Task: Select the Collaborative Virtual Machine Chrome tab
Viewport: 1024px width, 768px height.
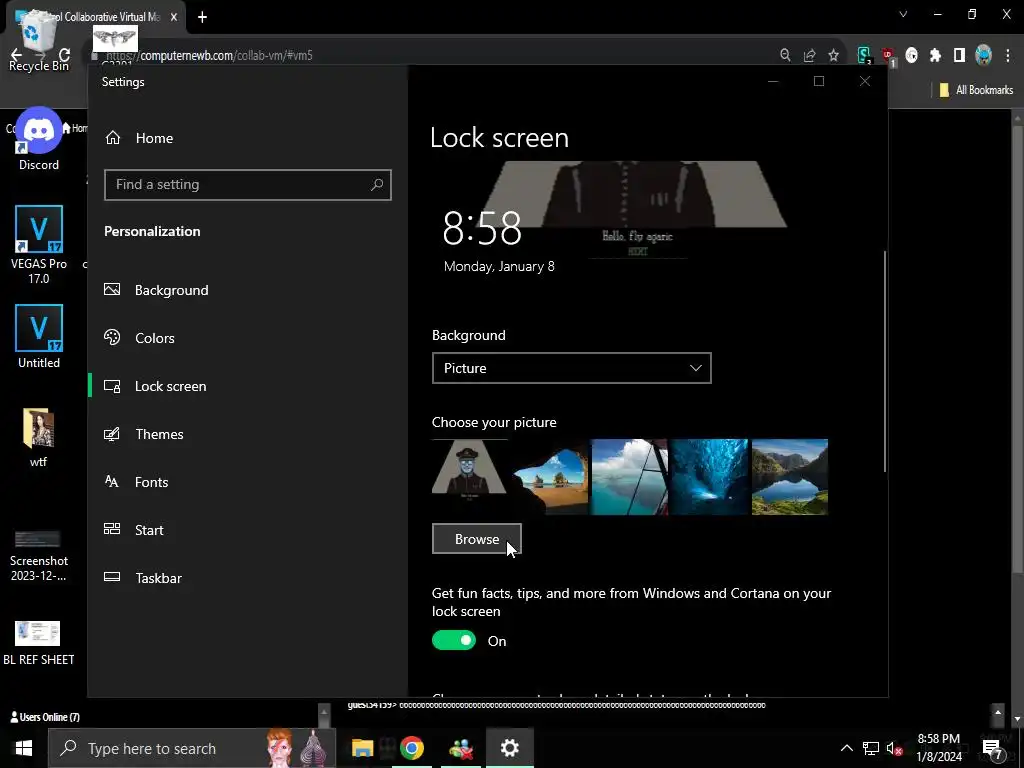Action: 98,17
